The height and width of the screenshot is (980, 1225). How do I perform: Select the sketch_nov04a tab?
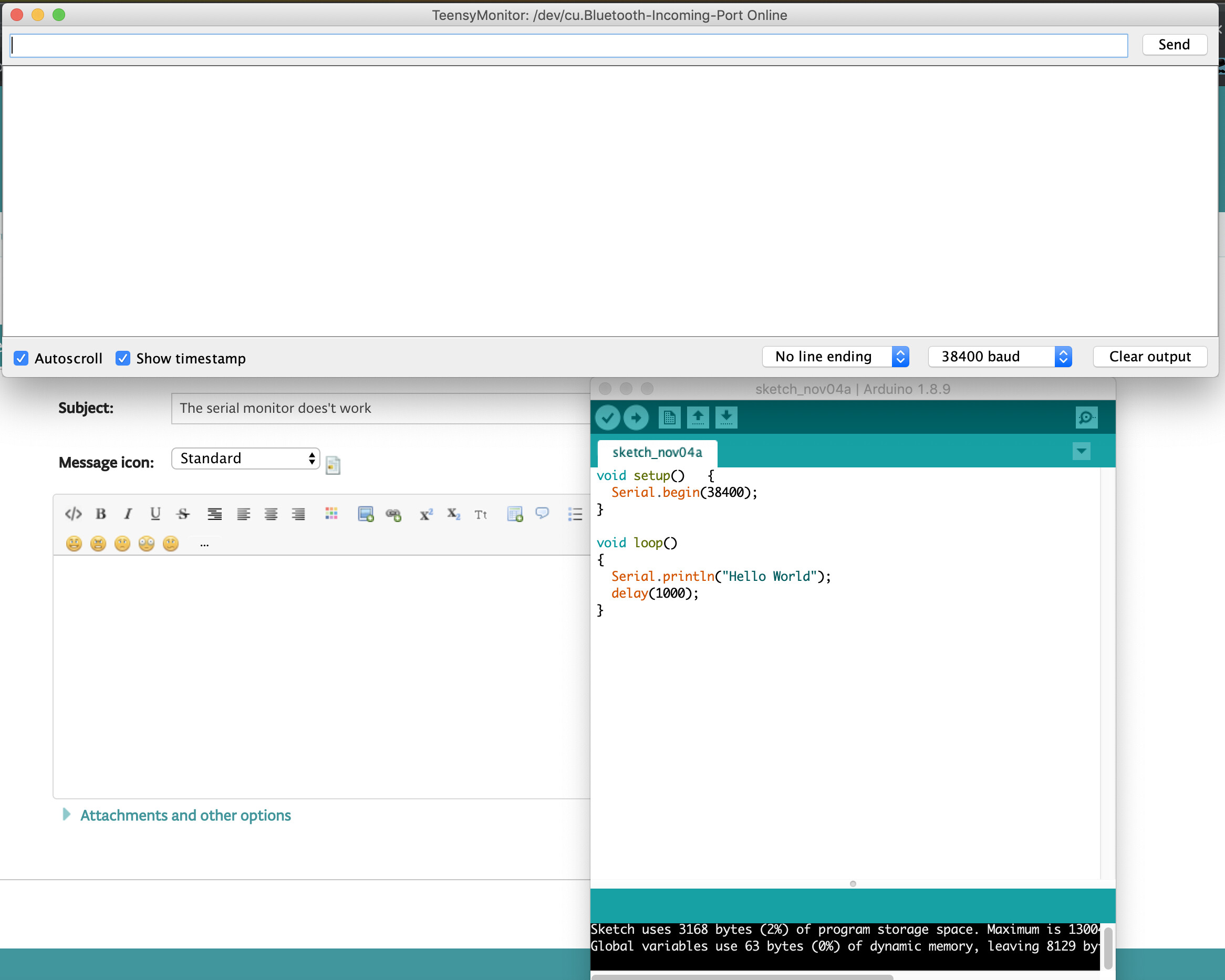657,452
